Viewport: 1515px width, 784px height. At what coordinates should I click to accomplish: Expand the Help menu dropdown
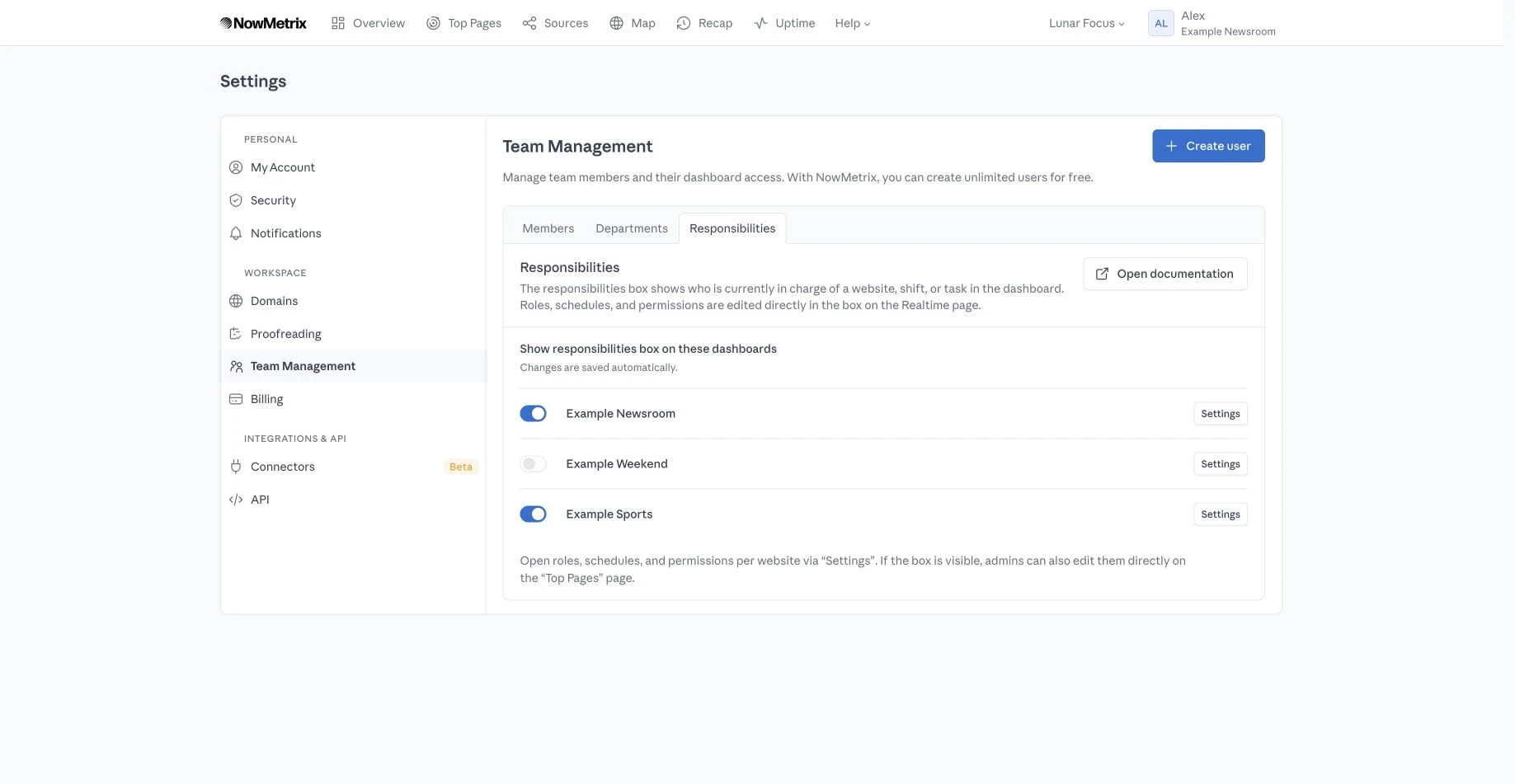click(x=853, y=23)
